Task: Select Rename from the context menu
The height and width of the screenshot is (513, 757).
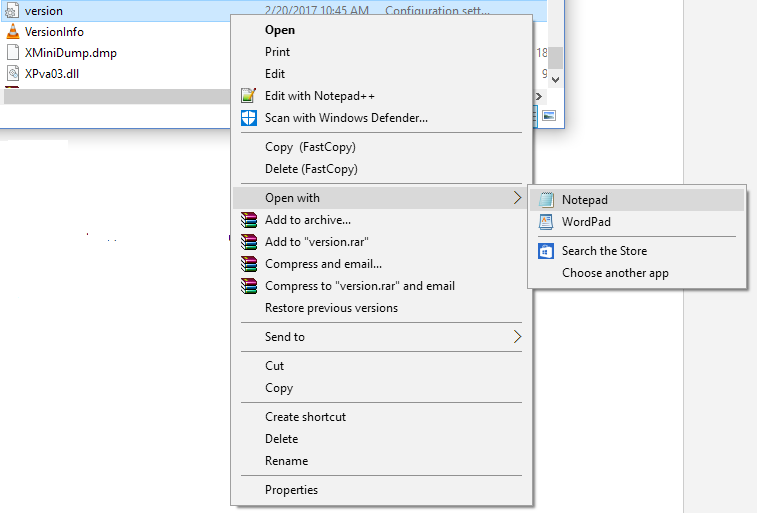Action: 286,461
